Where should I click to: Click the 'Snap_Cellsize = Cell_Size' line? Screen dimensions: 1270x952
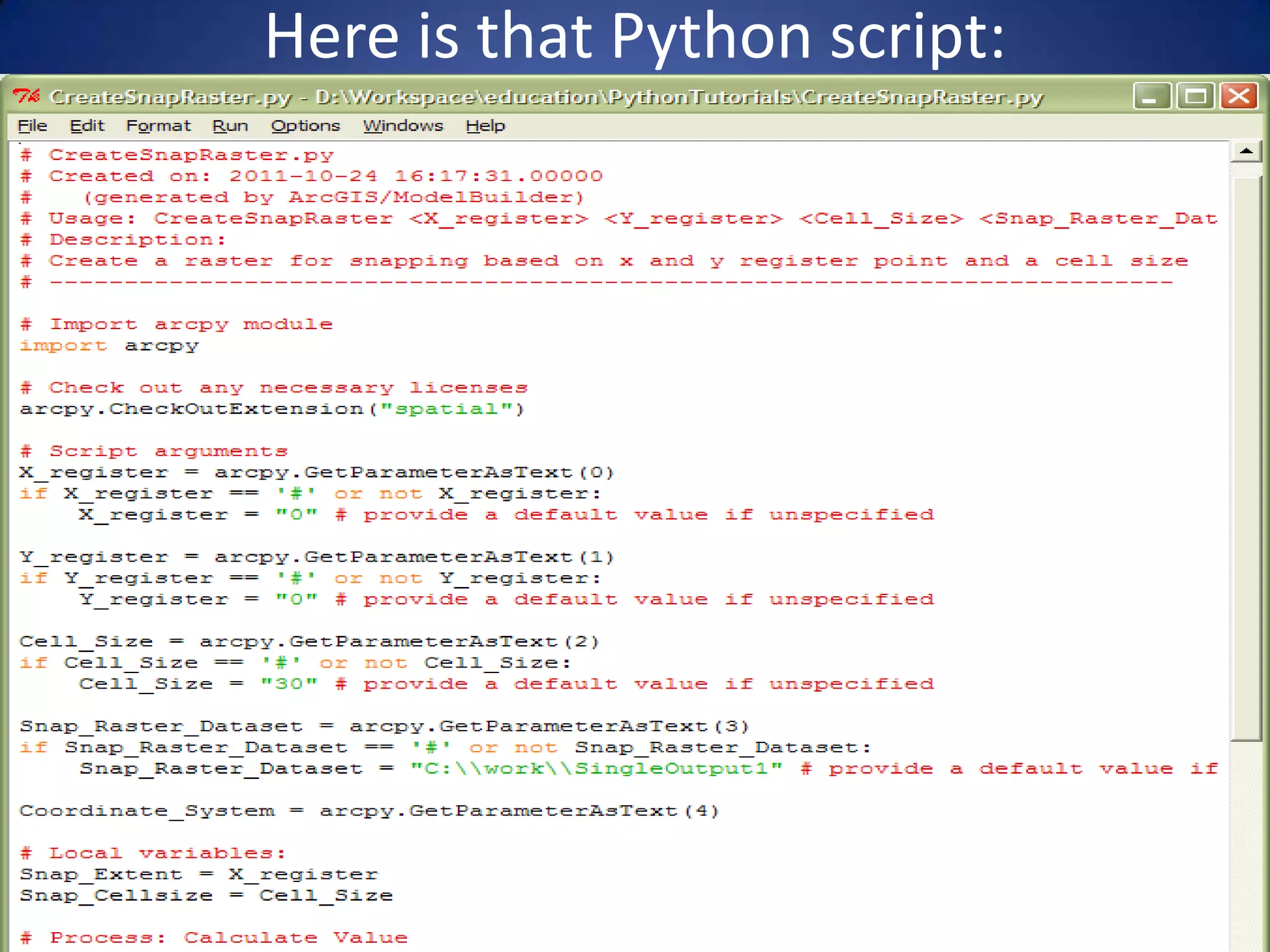tap(206, 896)
